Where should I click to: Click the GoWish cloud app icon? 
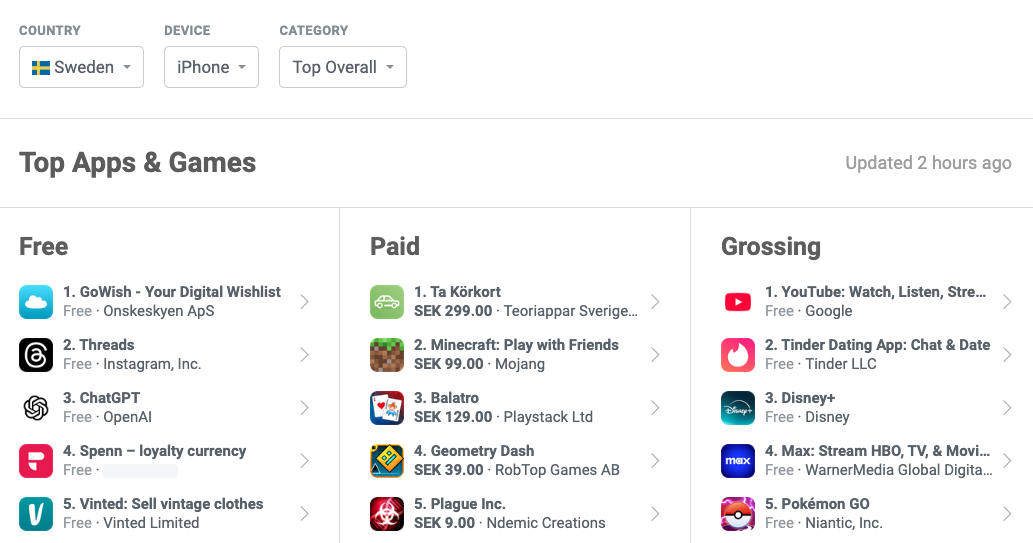36,302
